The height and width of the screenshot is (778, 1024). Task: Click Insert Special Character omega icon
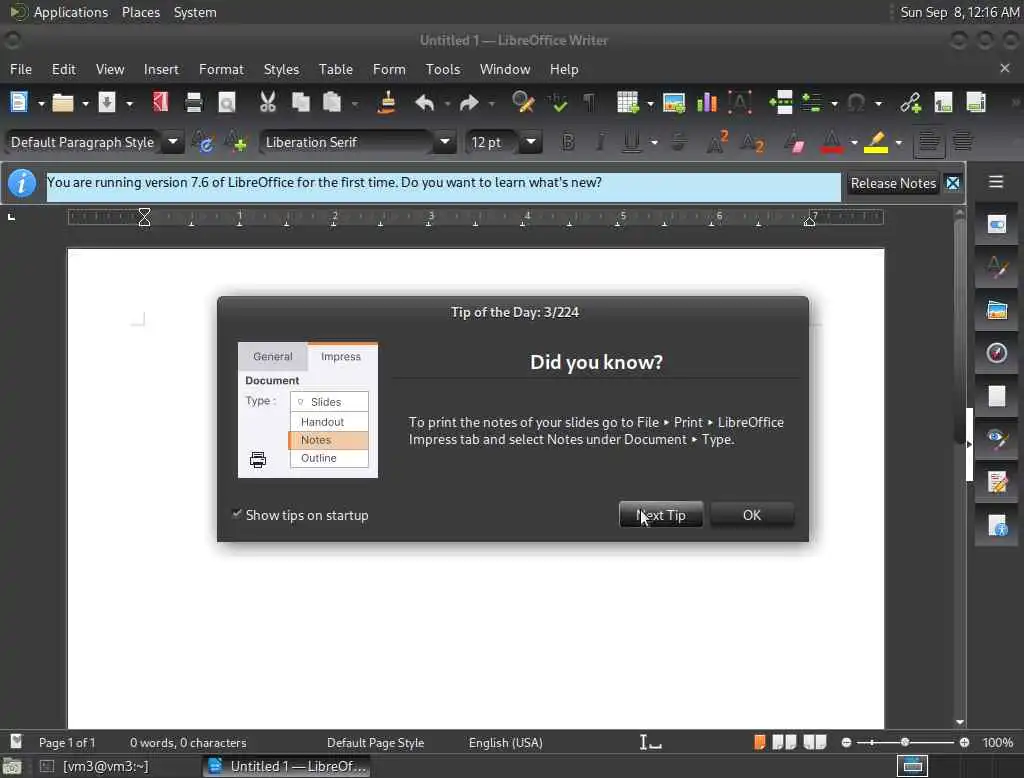click(856, 103)
